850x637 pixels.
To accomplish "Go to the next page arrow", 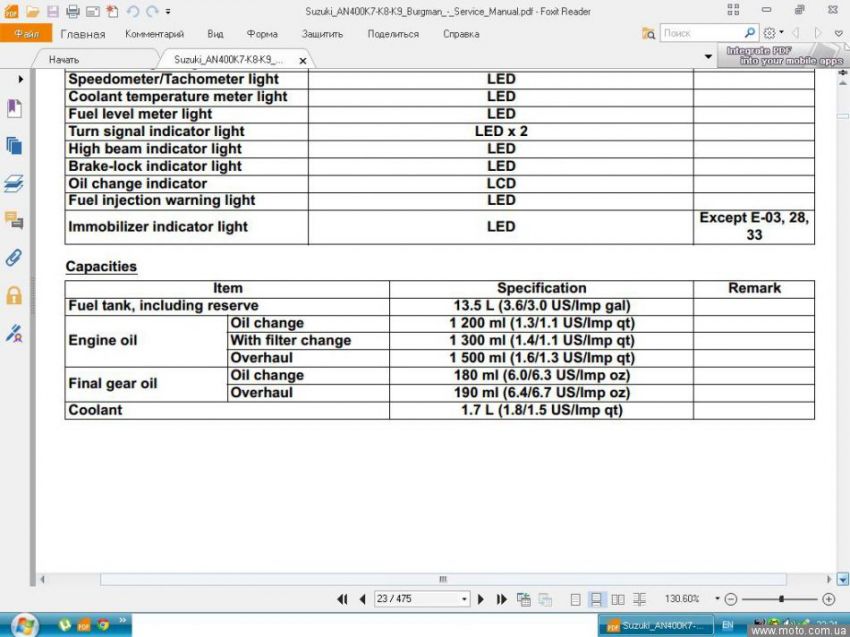I will click(x=480, y=599).
